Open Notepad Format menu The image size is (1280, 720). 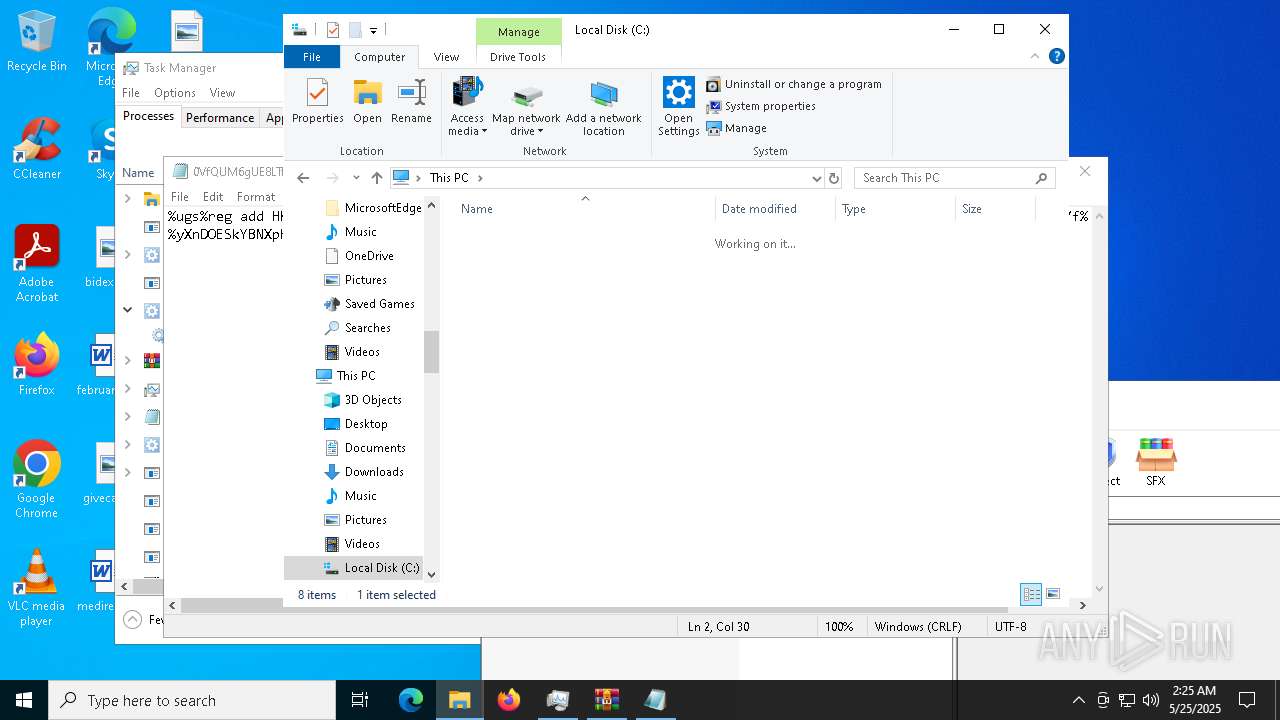coord(256,197)
